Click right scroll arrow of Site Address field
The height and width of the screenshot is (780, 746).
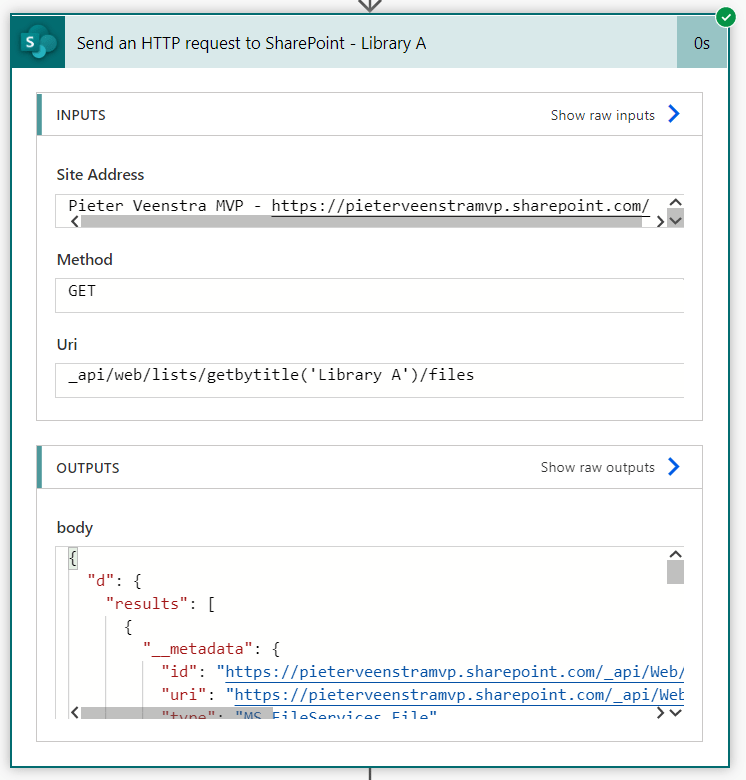coord(660,221)
